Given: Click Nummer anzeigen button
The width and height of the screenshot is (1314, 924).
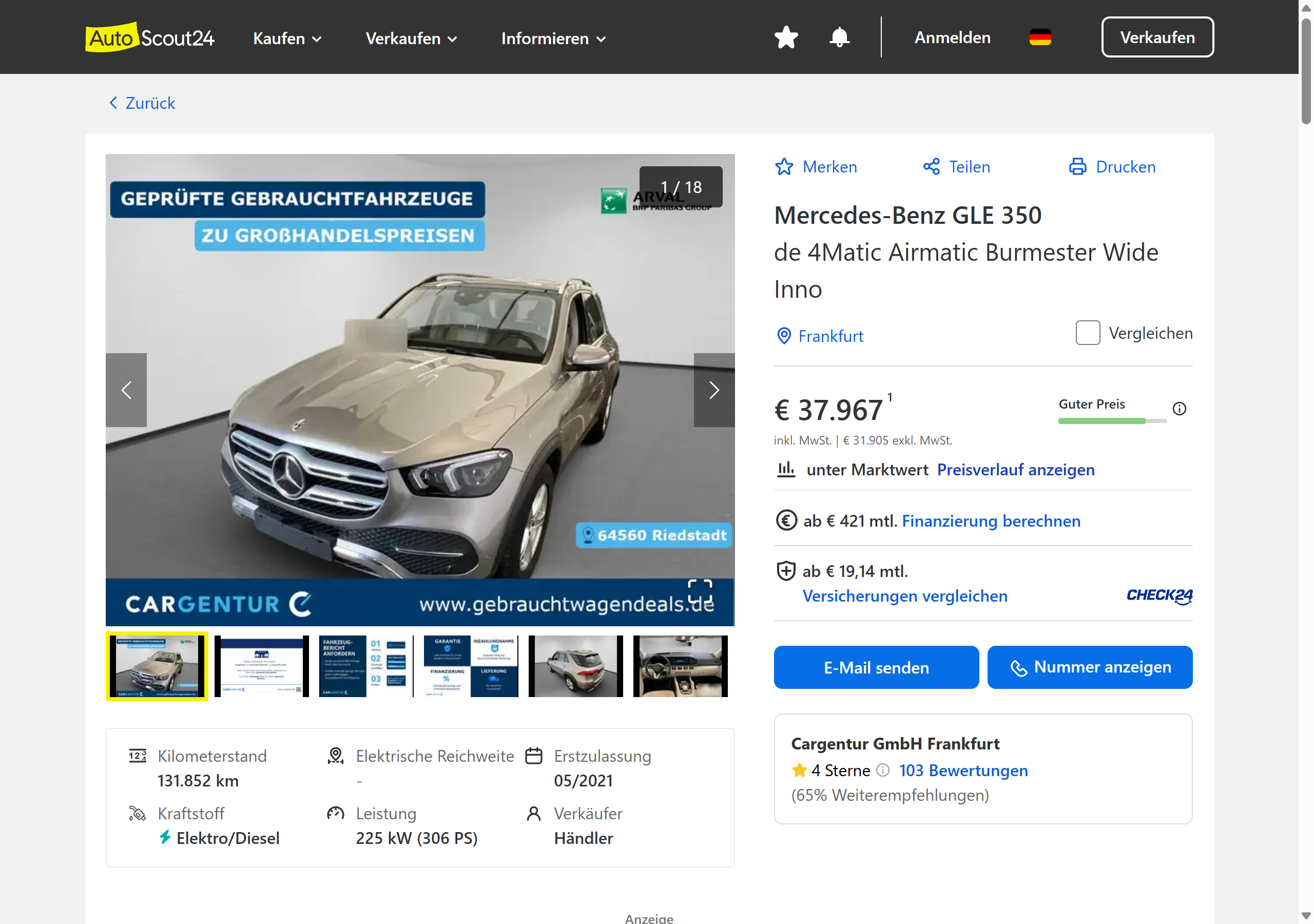Looking at the screenshot, I should tap(1090, 667).
